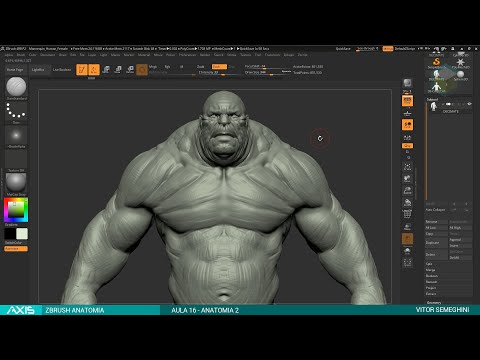Open the Preferences menu

(x=188, y=55)
